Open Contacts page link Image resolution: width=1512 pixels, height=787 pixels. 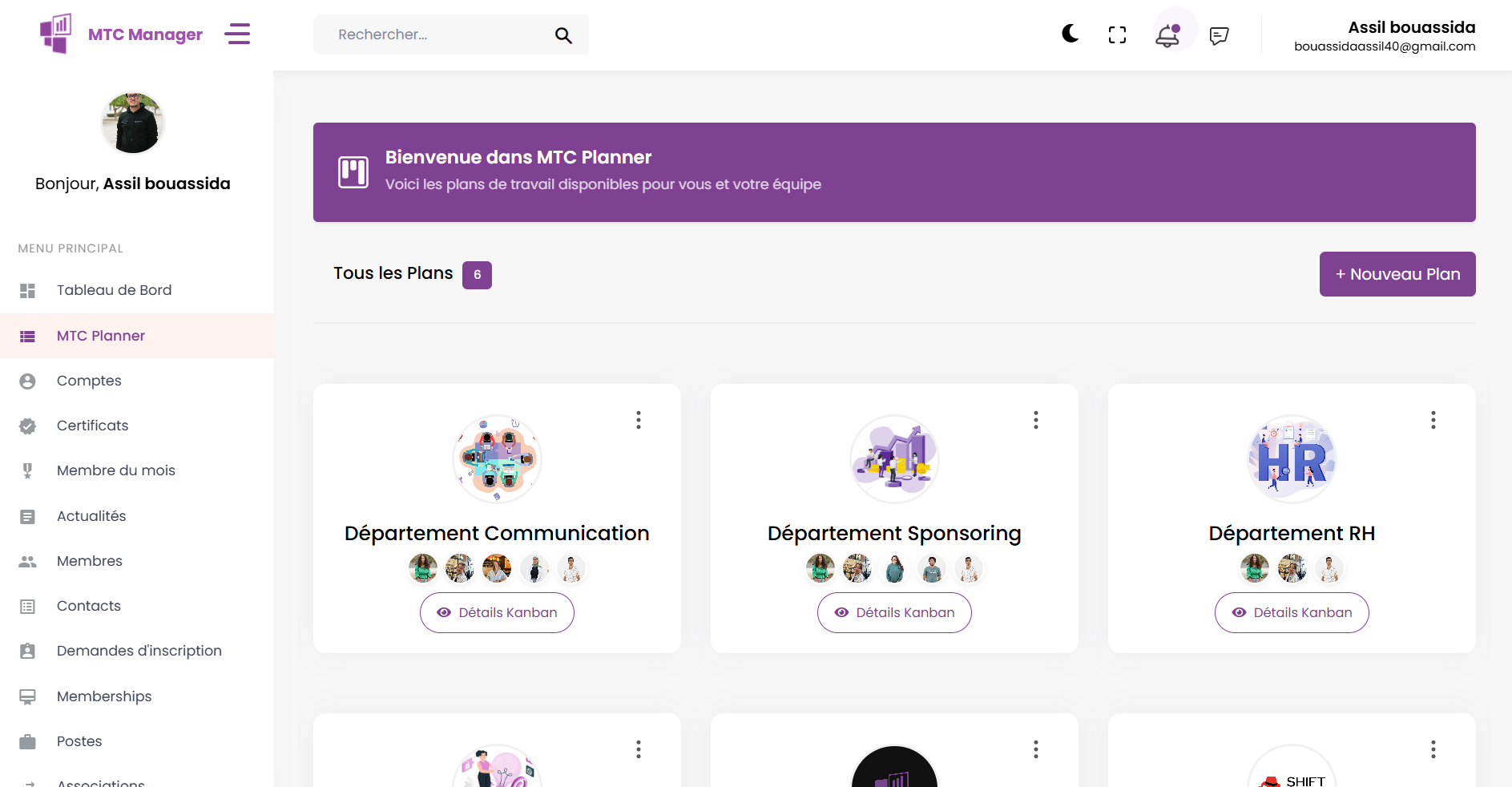click(136, 606)
